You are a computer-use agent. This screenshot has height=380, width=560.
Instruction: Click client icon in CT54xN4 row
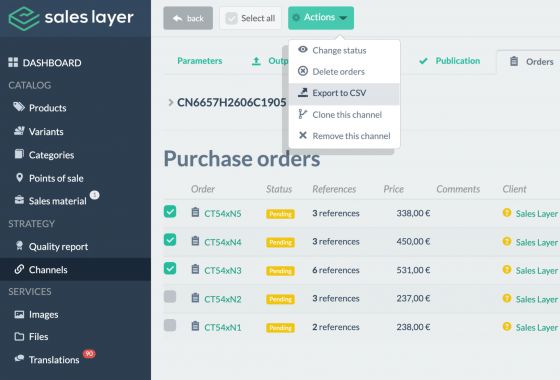tap(507, 241)
